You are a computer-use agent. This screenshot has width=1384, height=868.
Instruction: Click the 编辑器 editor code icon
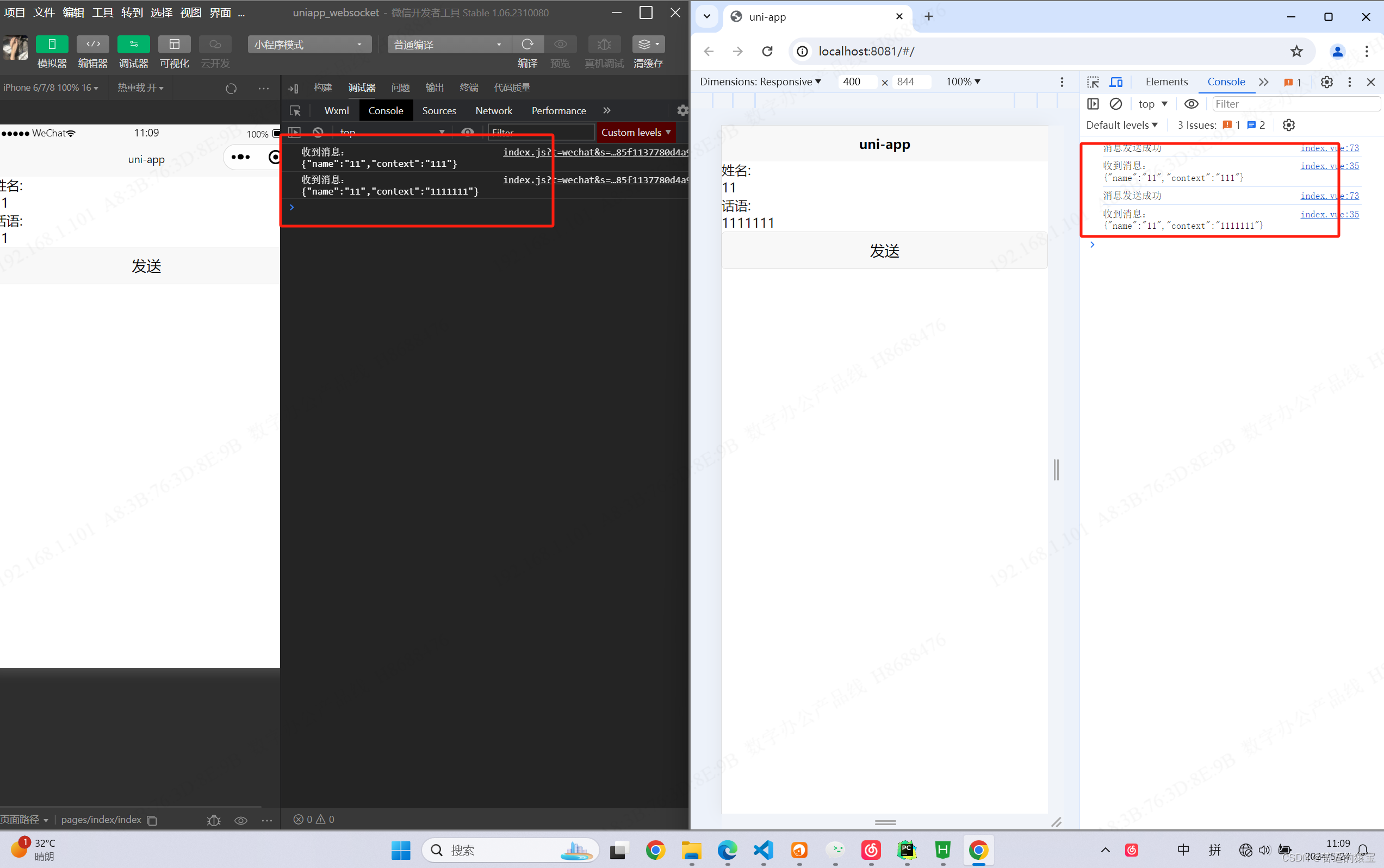tap(92, 44)
